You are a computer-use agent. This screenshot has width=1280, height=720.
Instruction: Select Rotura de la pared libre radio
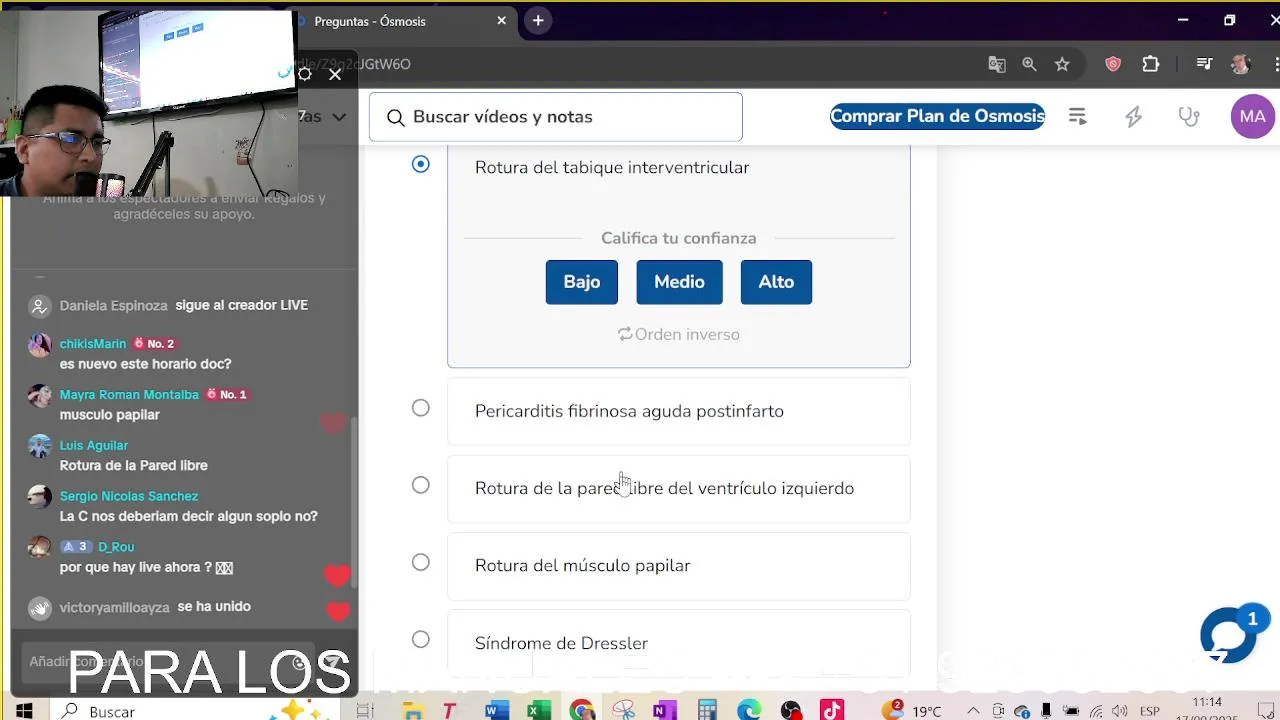[x=421, y=485]
